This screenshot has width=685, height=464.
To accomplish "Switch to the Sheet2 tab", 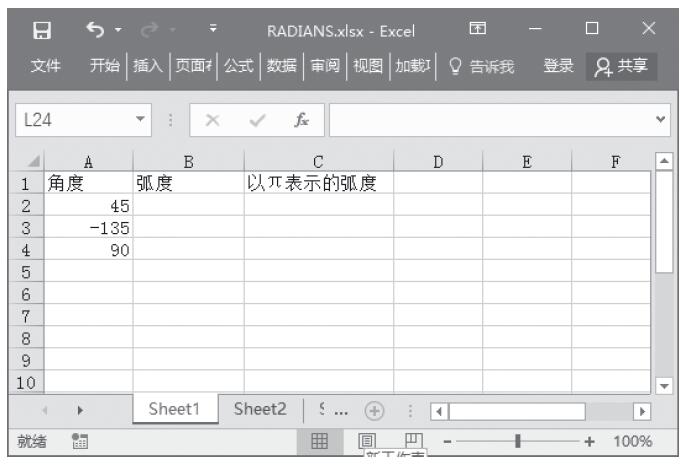I will click(260, 409).
